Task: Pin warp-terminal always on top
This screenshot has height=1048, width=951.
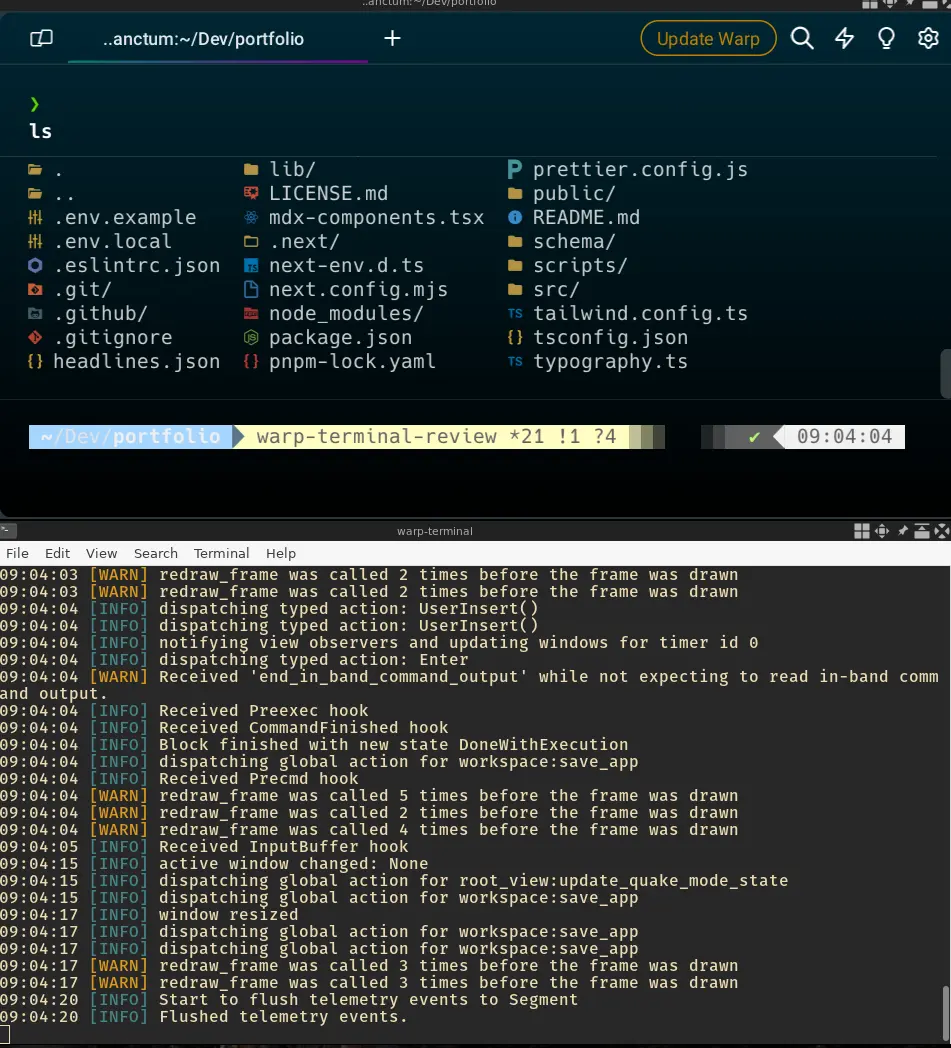Action: (902, 531)
